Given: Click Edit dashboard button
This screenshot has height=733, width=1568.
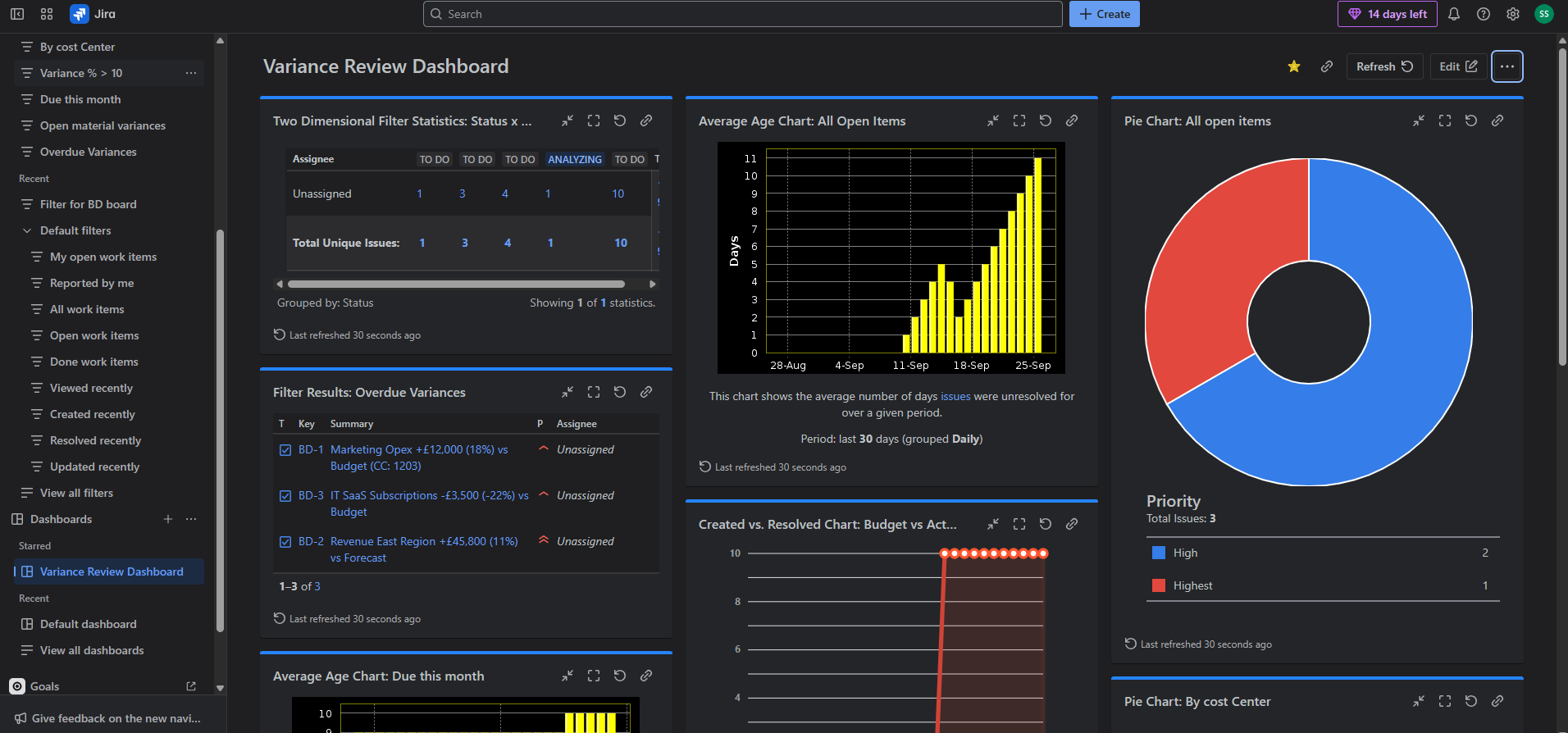Looking at the screenshot, I should tap(1458, 66).
